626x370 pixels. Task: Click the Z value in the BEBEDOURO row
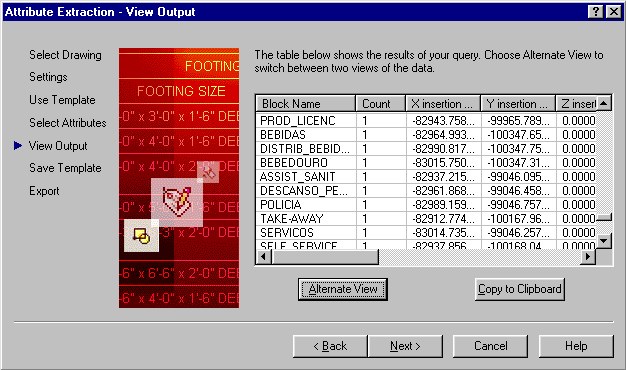[576, 162]
